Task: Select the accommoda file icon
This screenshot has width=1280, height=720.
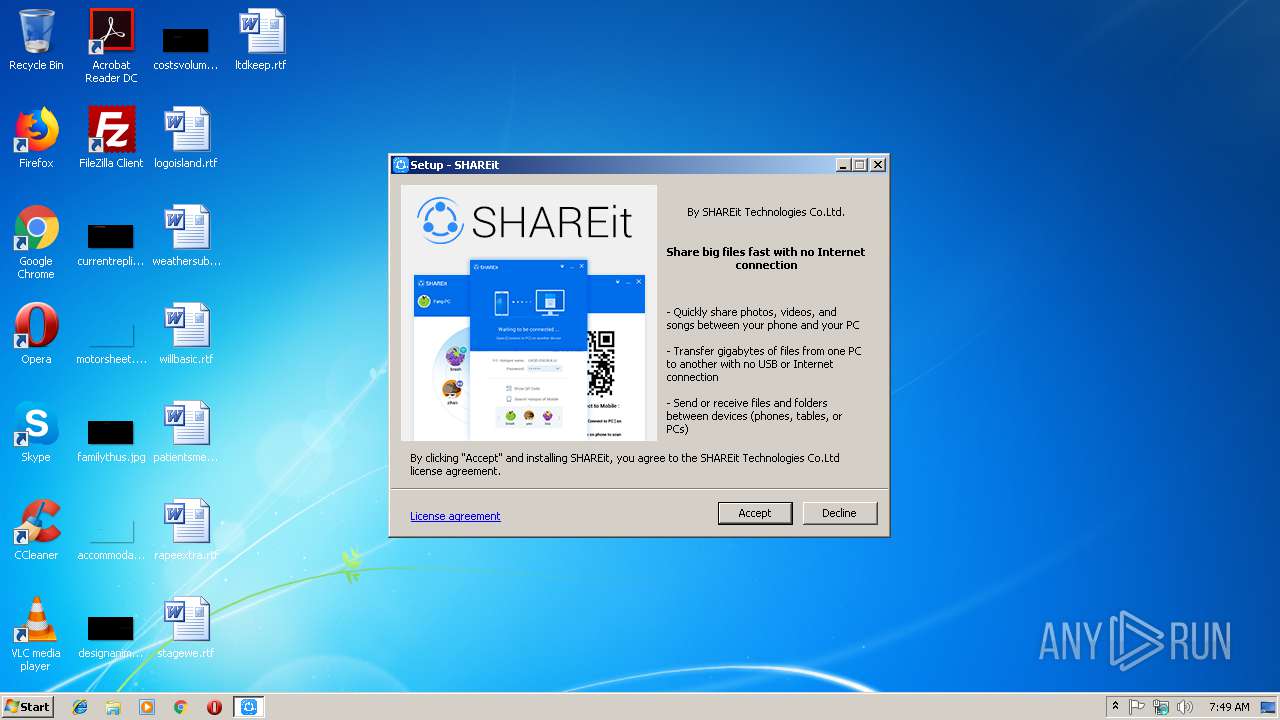Action: coord(111,539)
